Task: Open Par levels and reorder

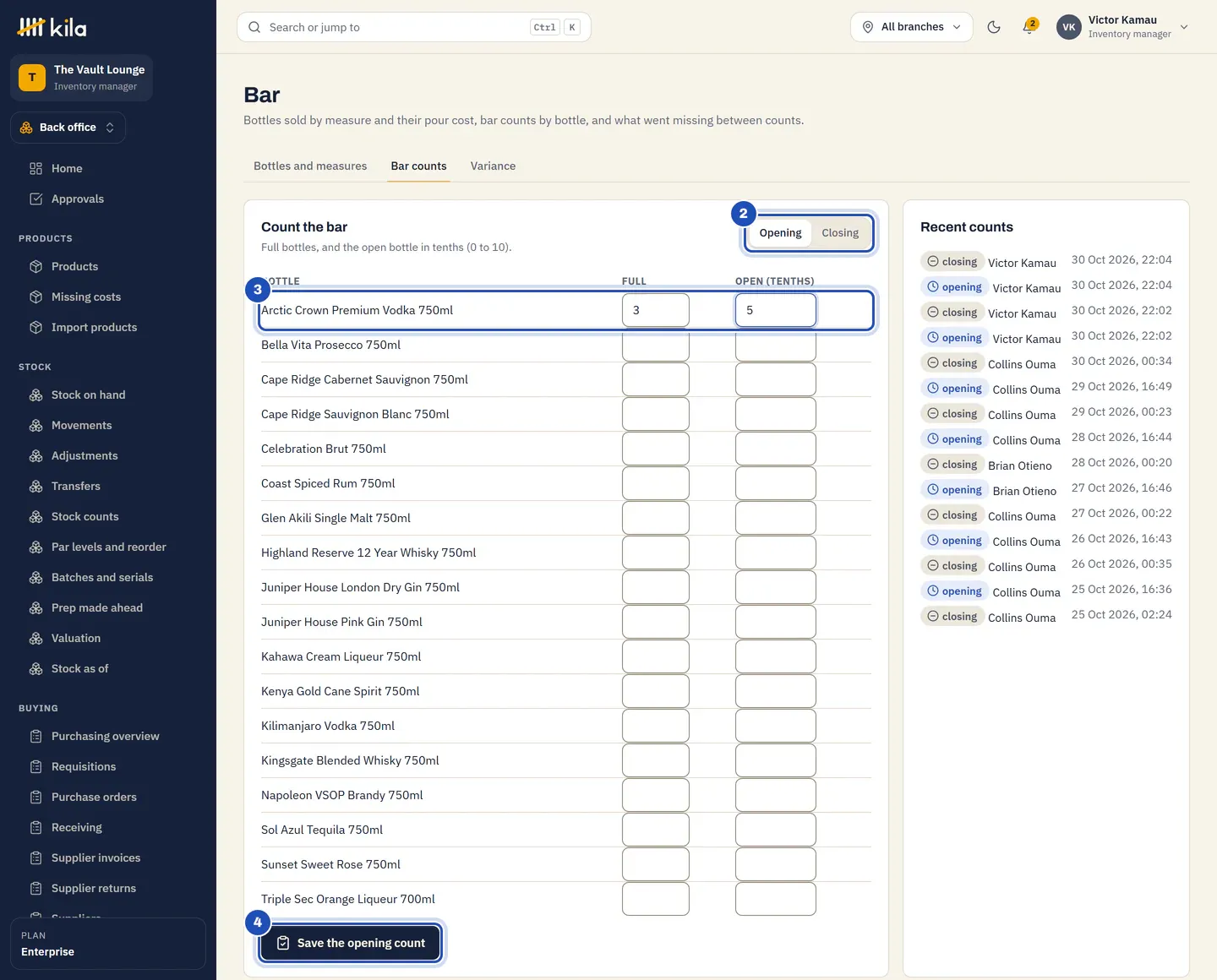Action: tap(108, 547)
